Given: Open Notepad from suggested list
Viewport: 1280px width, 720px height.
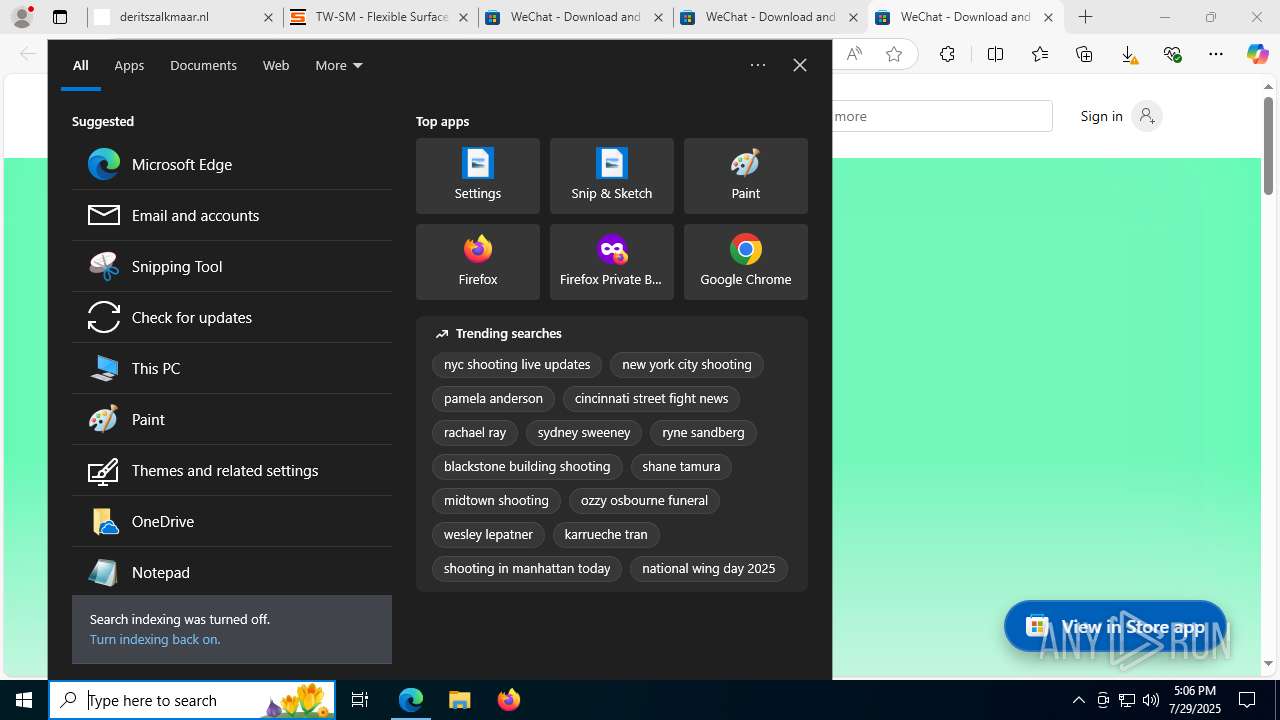Looking at the screenshot, I should 231,572.
